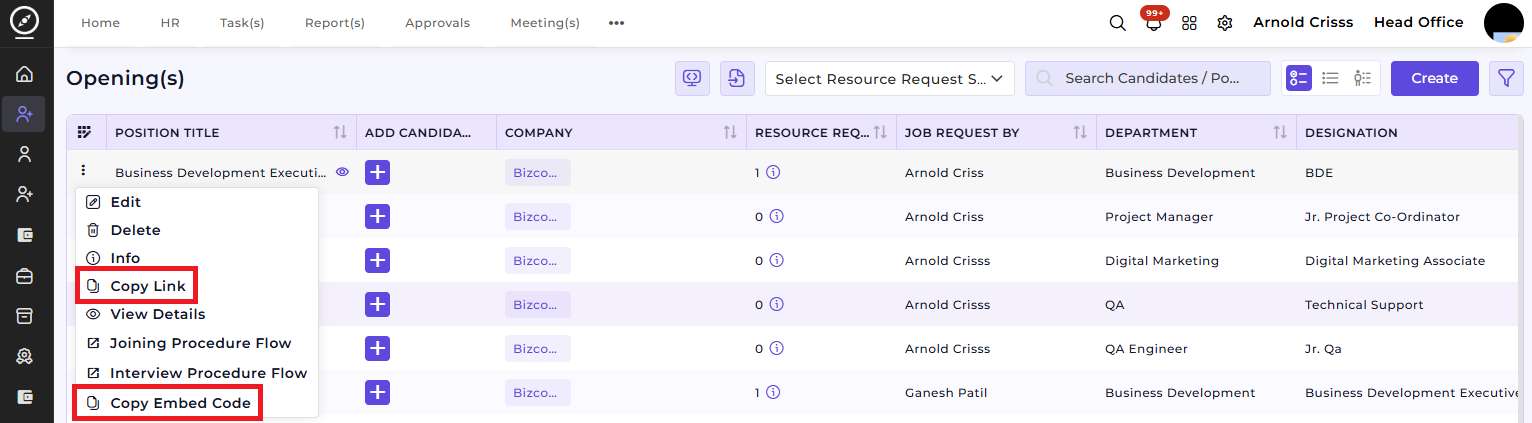Image resolution: width=1532 pixels, height=423 pixels.
Task: Open the home icon in sidebar
Action: 24,74
